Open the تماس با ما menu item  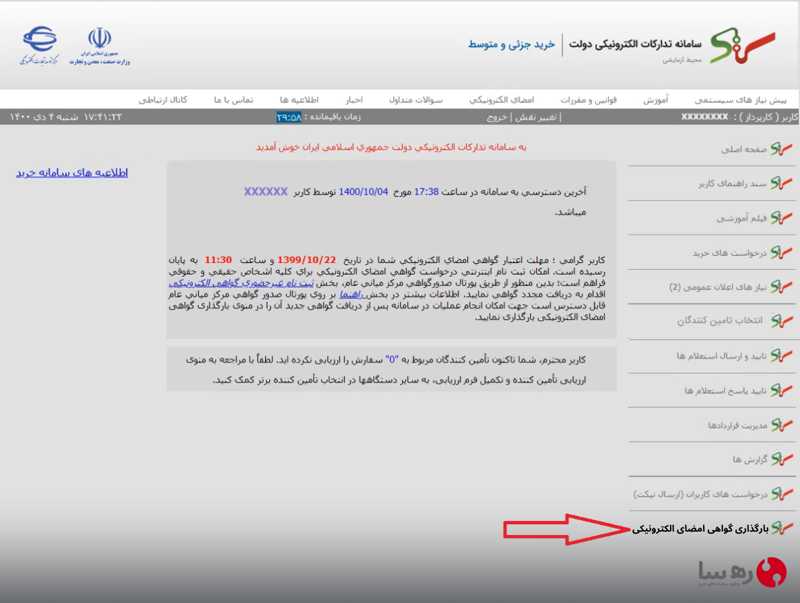(234, 100)
